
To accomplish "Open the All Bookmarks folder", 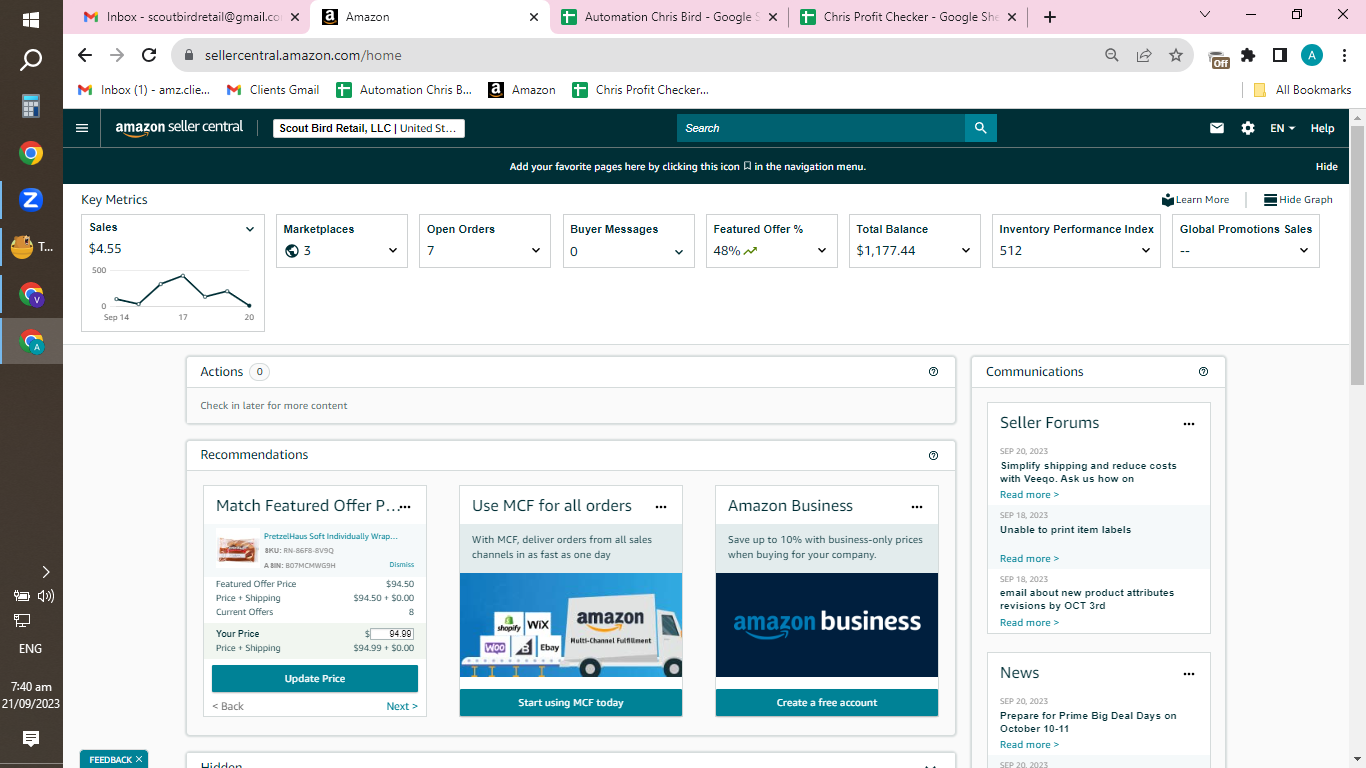I will (x=1302, y=90).
